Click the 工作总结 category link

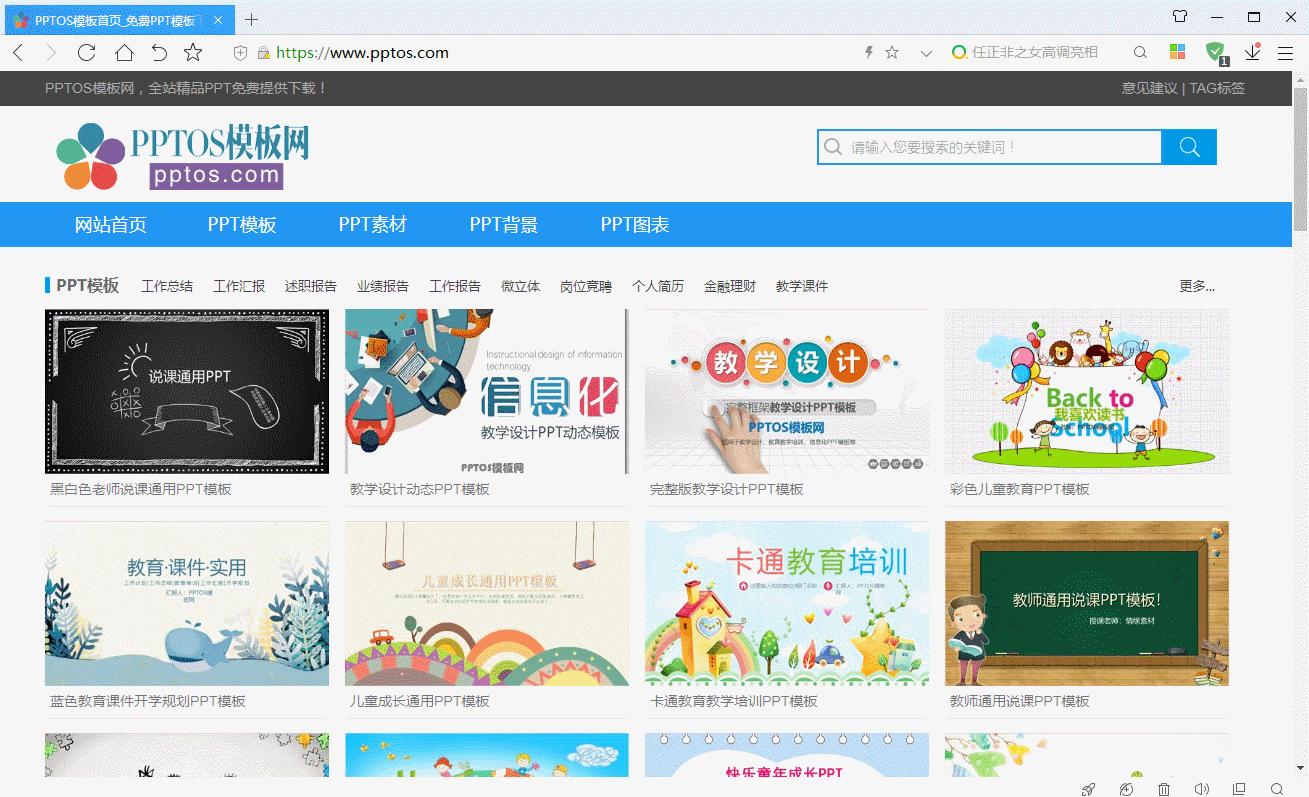click(x=167, y=286)
